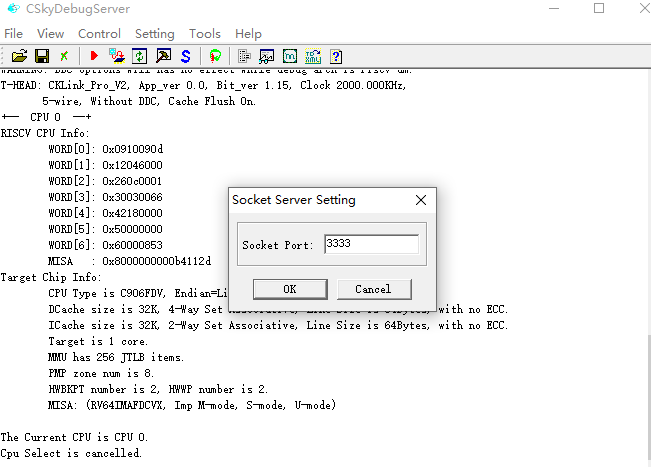This screenshot has width=651, height=467.
Task: Click the save floppy disk icon
Action: tap(42, 56)
